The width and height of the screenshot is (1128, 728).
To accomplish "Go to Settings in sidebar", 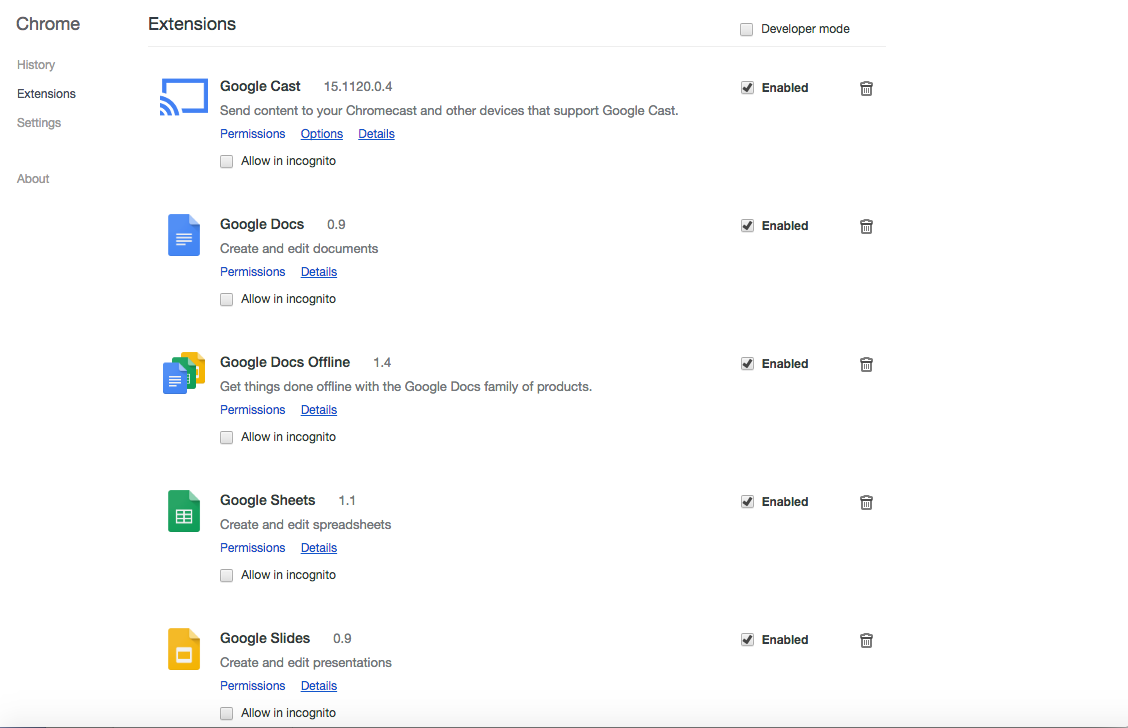I will [39, 123].
